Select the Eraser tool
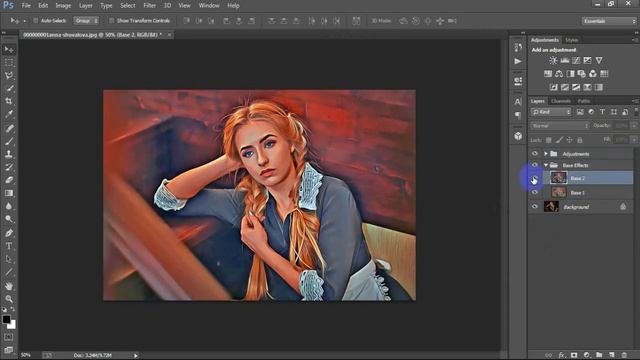The width and height of the screenshot is (640, 360). [x=9, y=180]
